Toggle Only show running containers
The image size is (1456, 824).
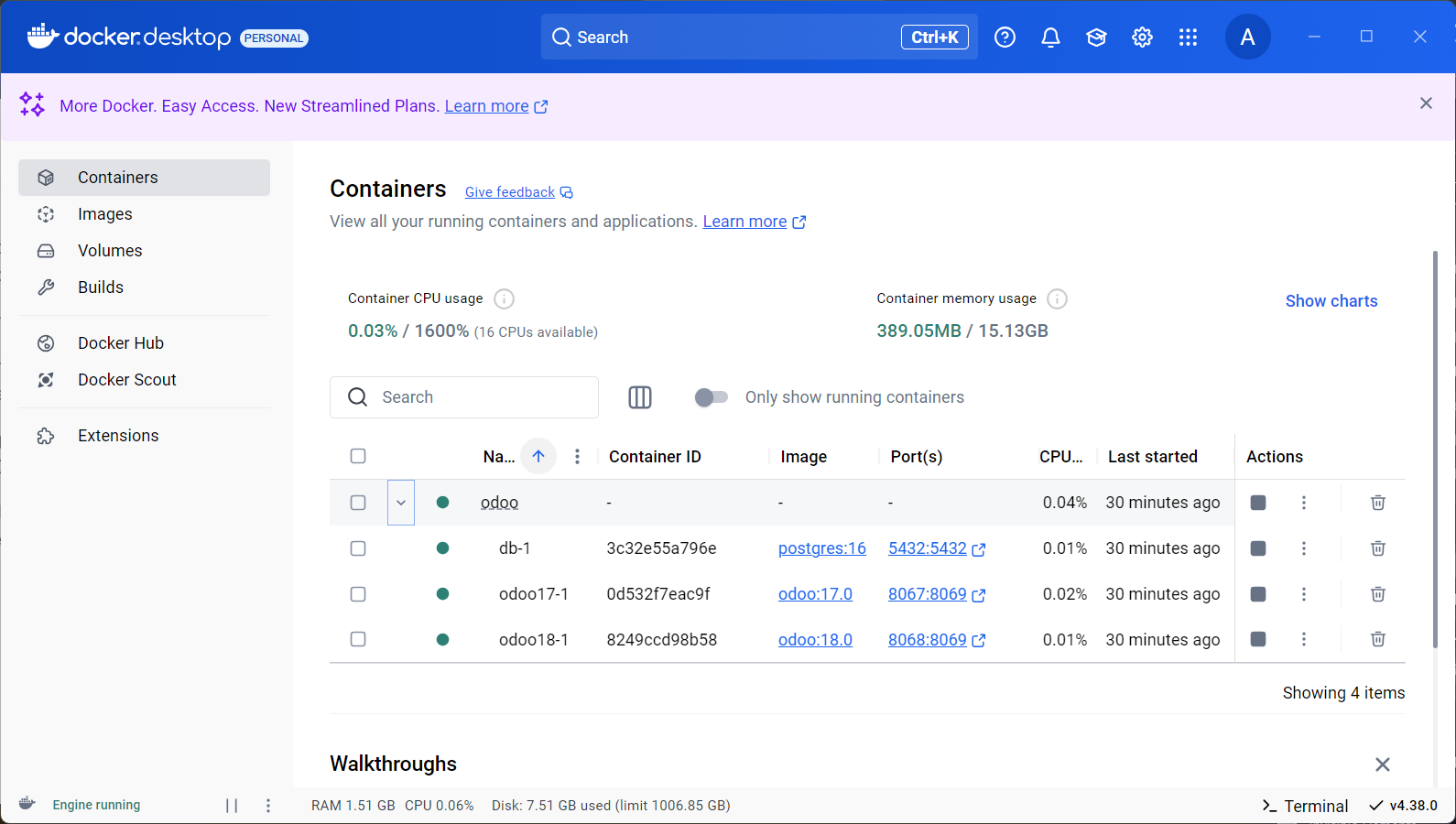[x=712, y=397]
